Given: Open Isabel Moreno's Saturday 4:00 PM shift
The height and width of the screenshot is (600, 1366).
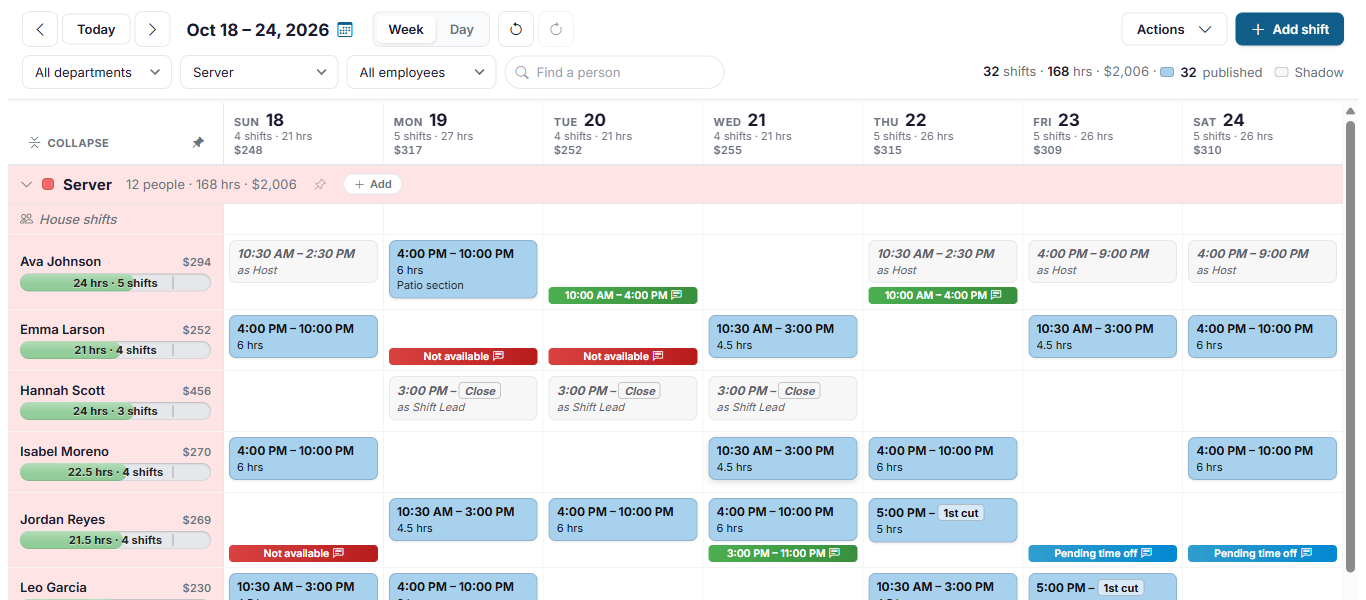Looking at the screenshot, I should click(x=1262, y=458).
